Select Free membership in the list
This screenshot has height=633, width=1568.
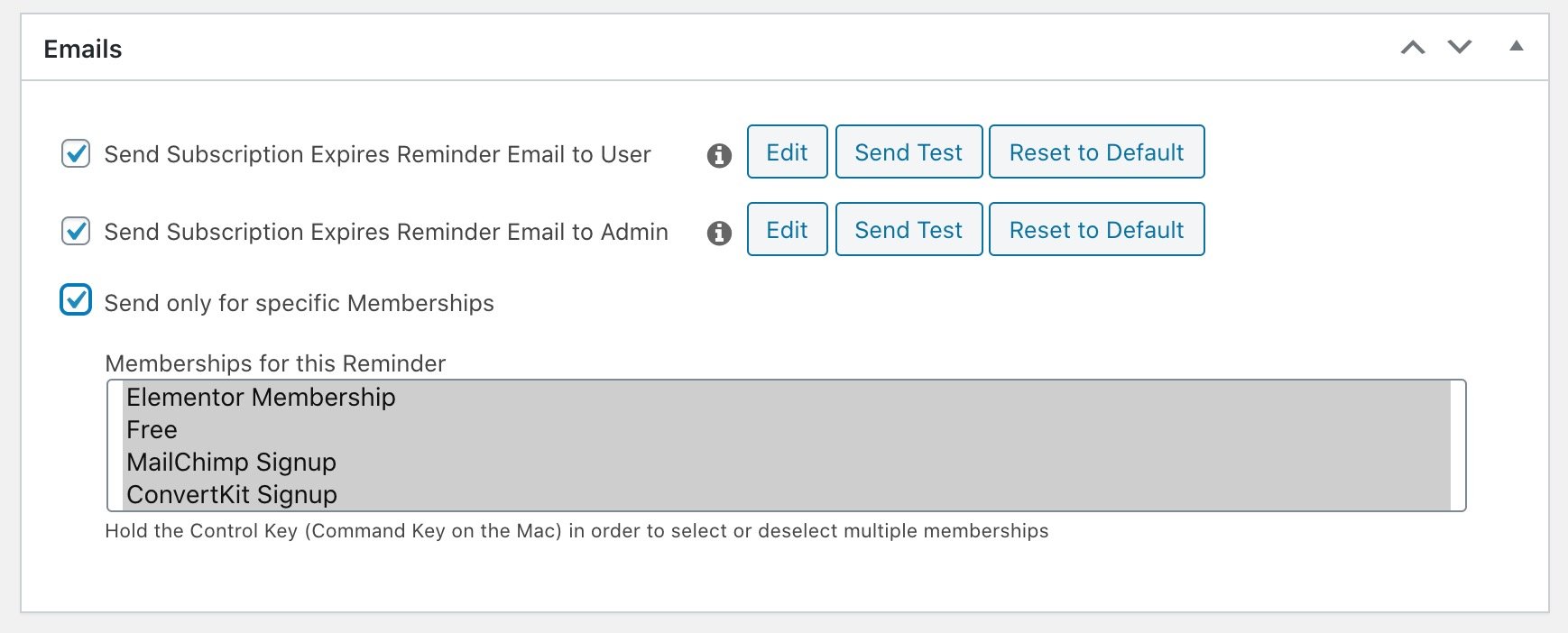point(786,430)
